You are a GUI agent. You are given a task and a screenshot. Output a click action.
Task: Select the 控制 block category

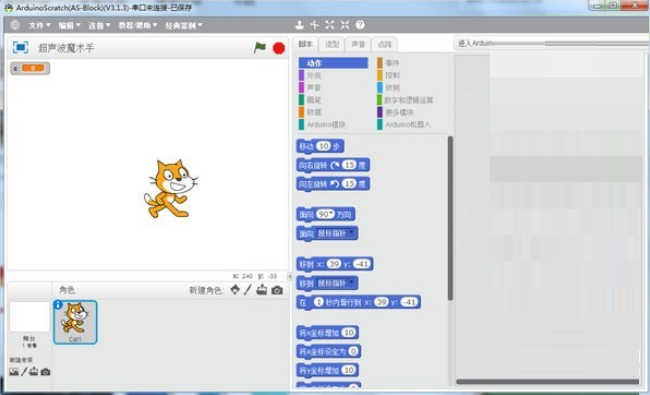(388, 75)
